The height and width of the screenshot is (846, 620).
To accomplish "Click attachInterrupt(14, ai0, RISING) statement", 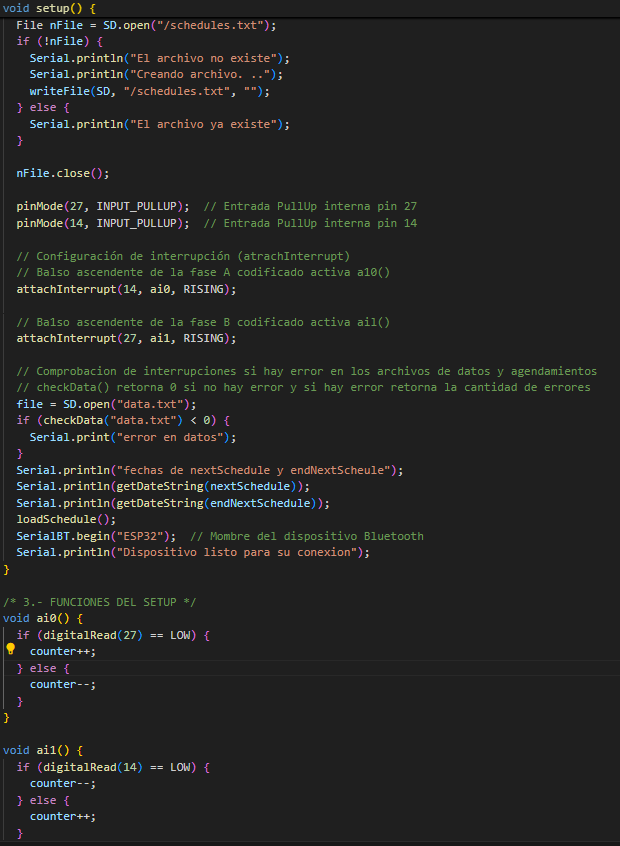I will click(x=126, y=289).
